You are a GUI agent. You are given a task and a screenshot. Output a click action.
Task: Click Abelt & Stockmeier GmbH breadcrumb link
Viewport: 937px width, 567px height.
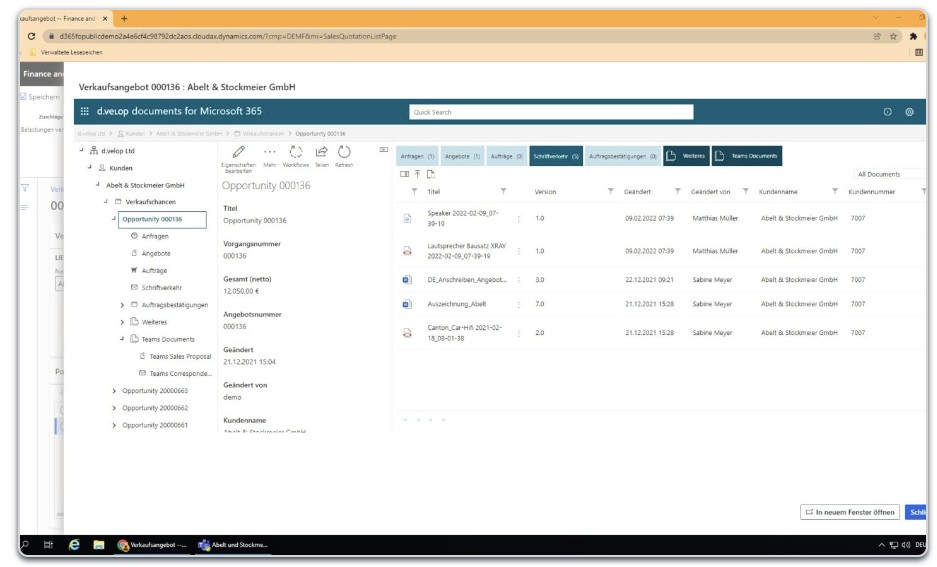point(189,134)
